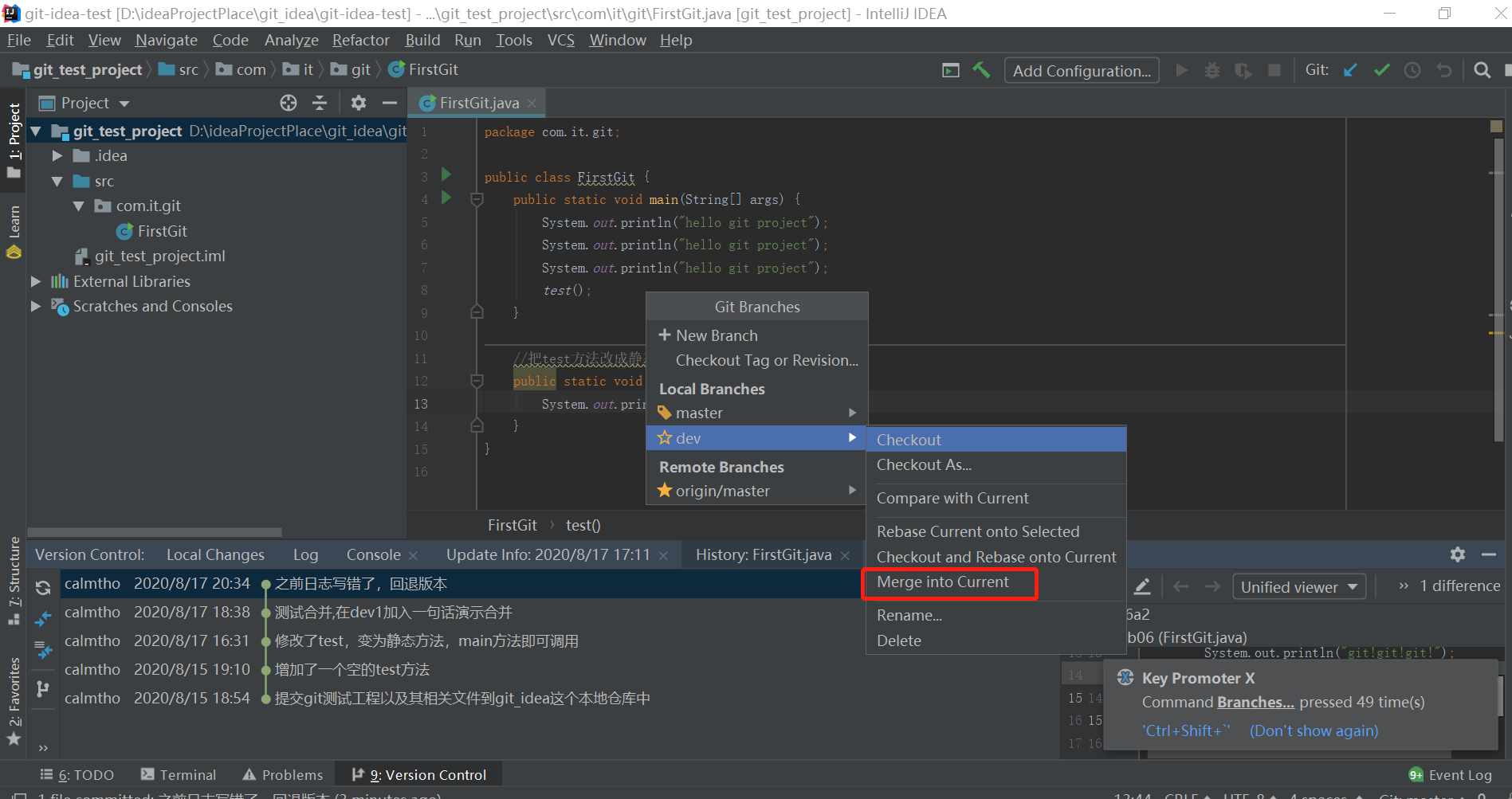Click run gutter arrow beside main method
The image size is (1512, 799).
point(446,197)
